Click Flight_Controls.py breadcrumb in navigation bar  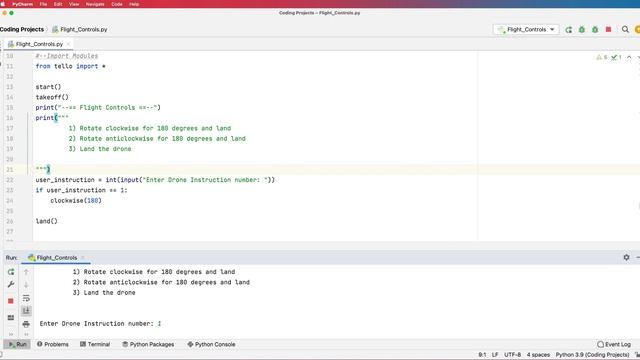(80, 29)
